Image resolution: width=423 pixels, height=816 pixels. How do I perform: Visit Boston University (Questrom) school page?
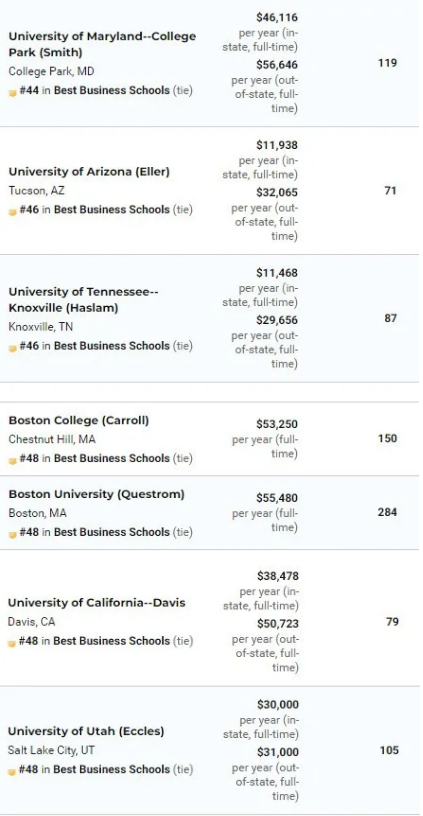click(96, 494)
